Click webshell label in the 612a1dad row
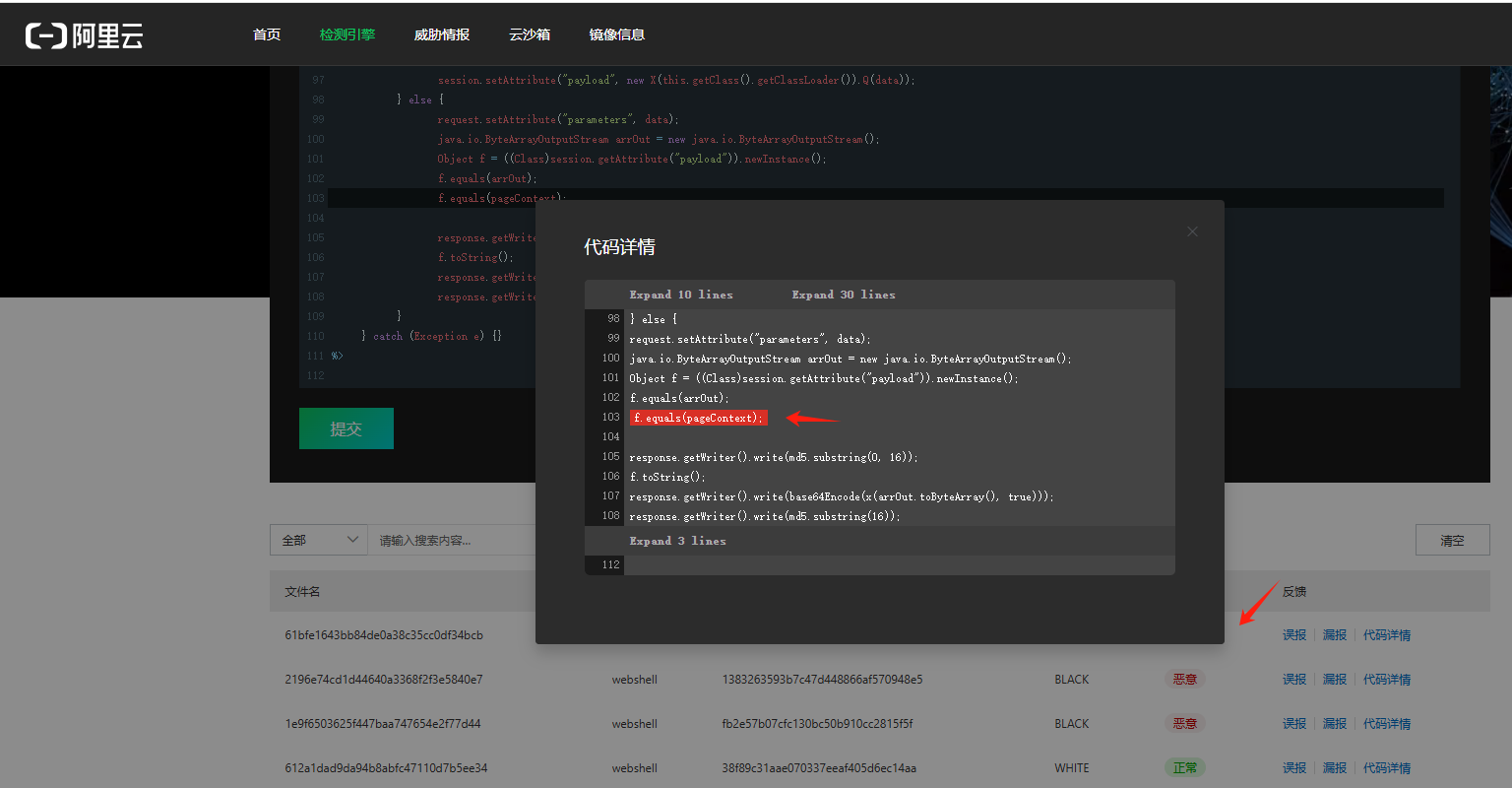The width and height of the screenshot is (1512, 788). (635, 768)
